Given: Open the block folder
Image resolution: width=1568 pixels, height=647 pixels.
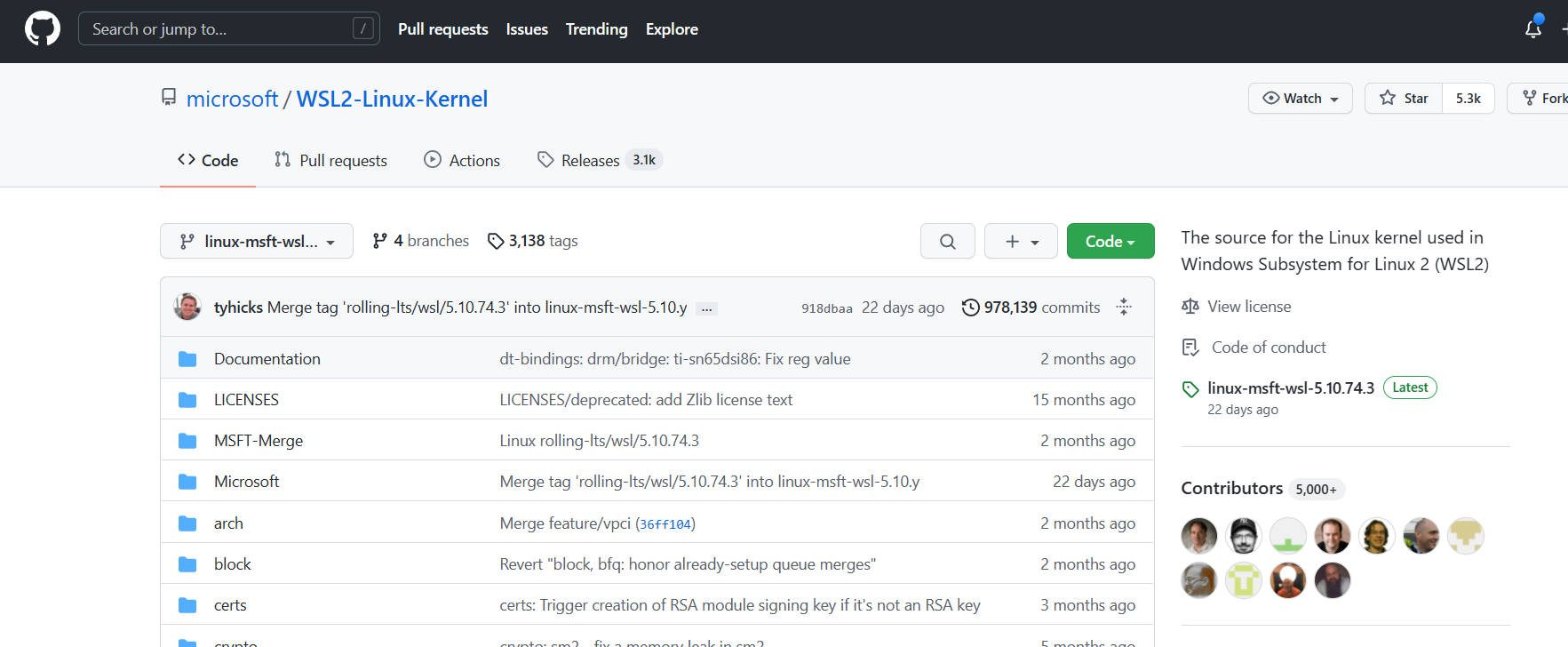Looking at the screenshot, I should click(x=233, y=564).
